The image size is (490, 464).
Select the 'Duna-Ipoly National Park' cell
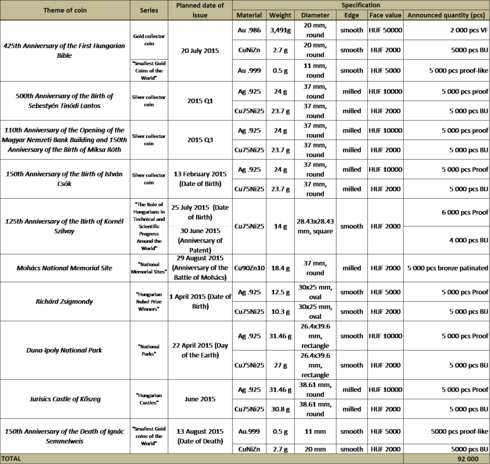tap(65, 350)
